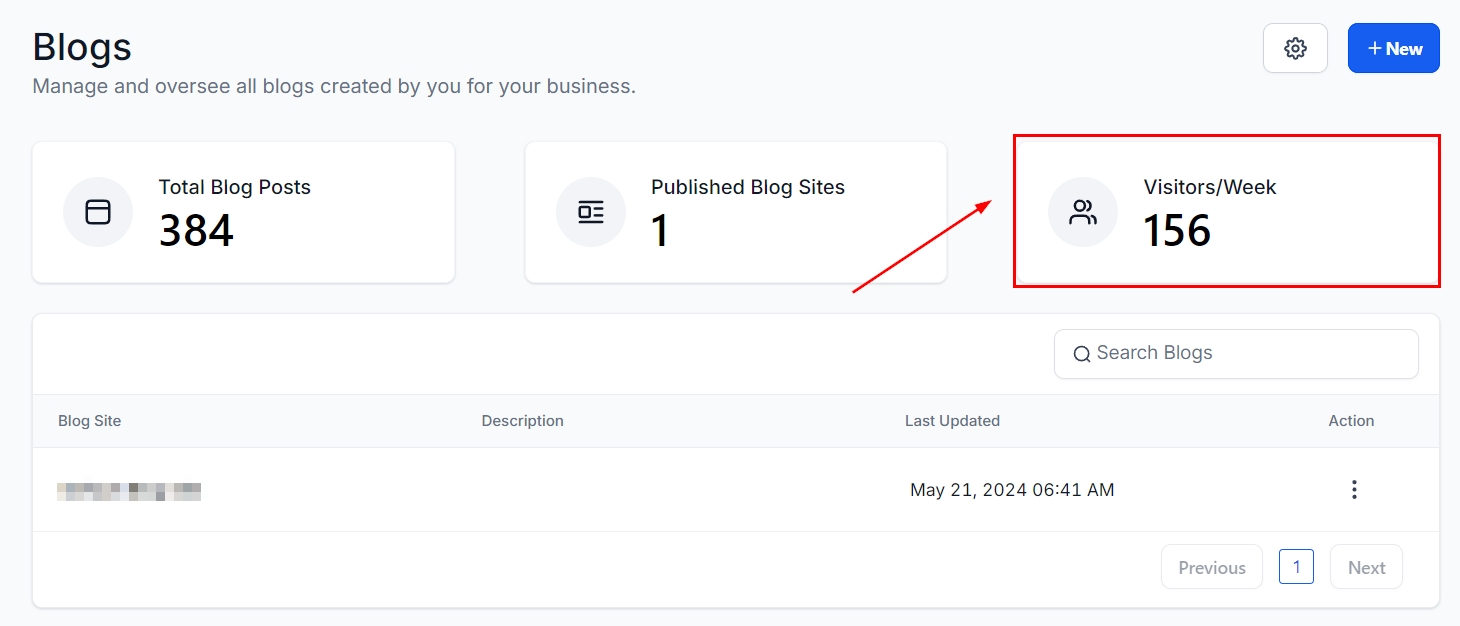Open the three-dot action menu for blog row
The width and height of the screenshot is (1460, 626).
pos(1354,490)
